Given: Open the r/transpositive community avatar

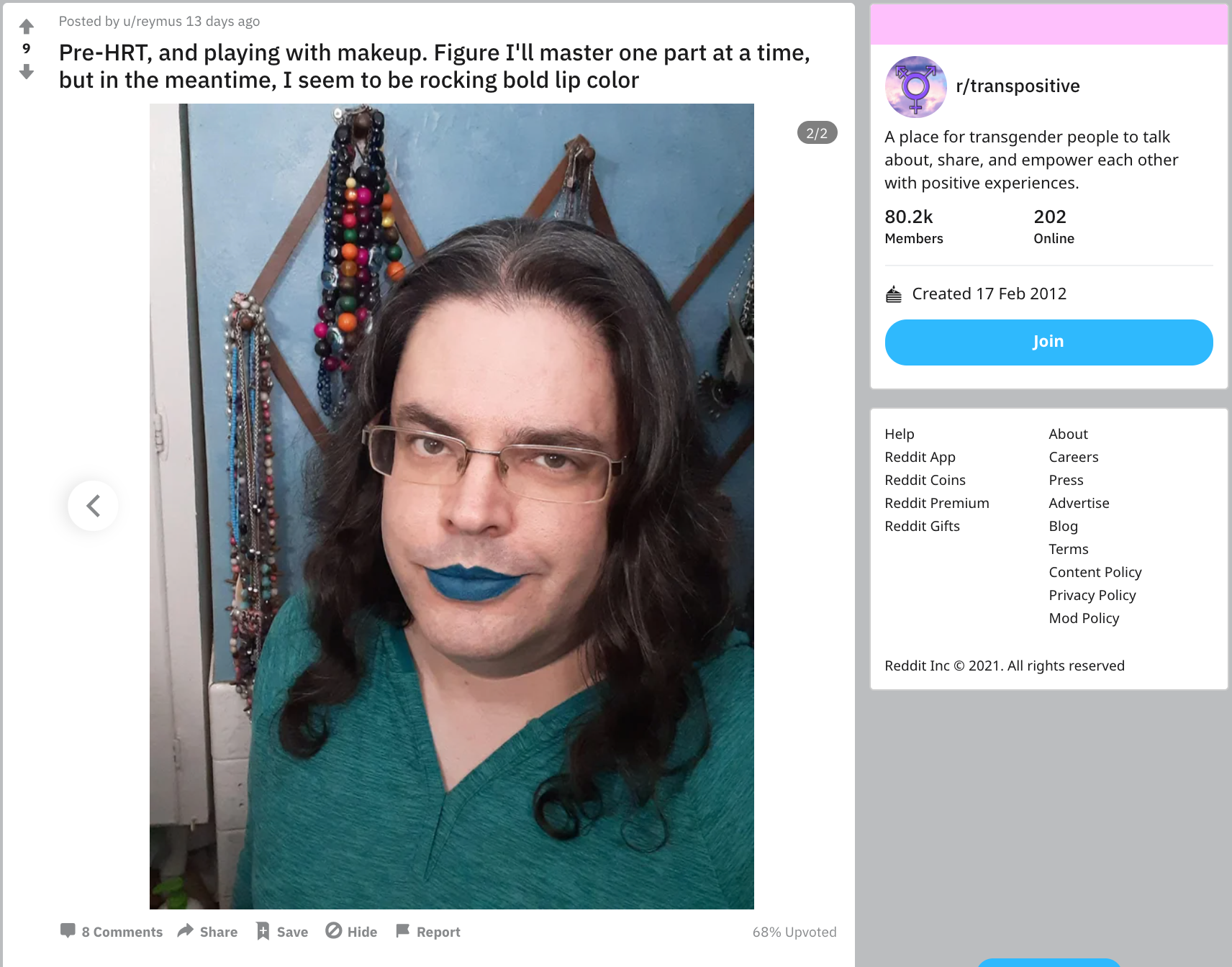Looking at the screenshot, I should click(915, 86).
